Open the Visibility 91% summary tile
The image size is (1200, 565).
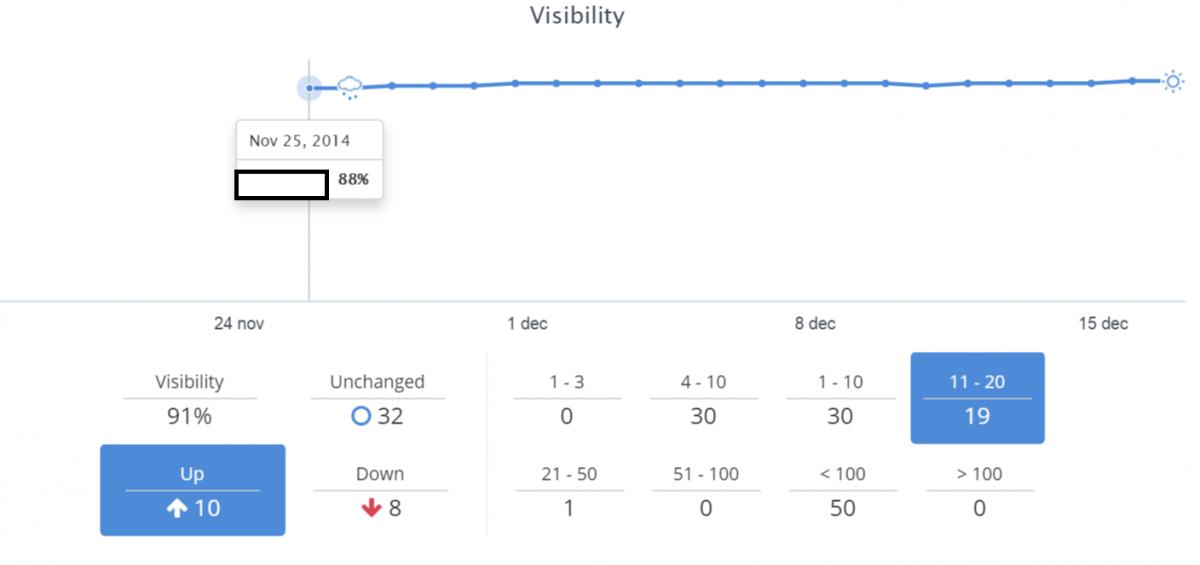[190, 399]
